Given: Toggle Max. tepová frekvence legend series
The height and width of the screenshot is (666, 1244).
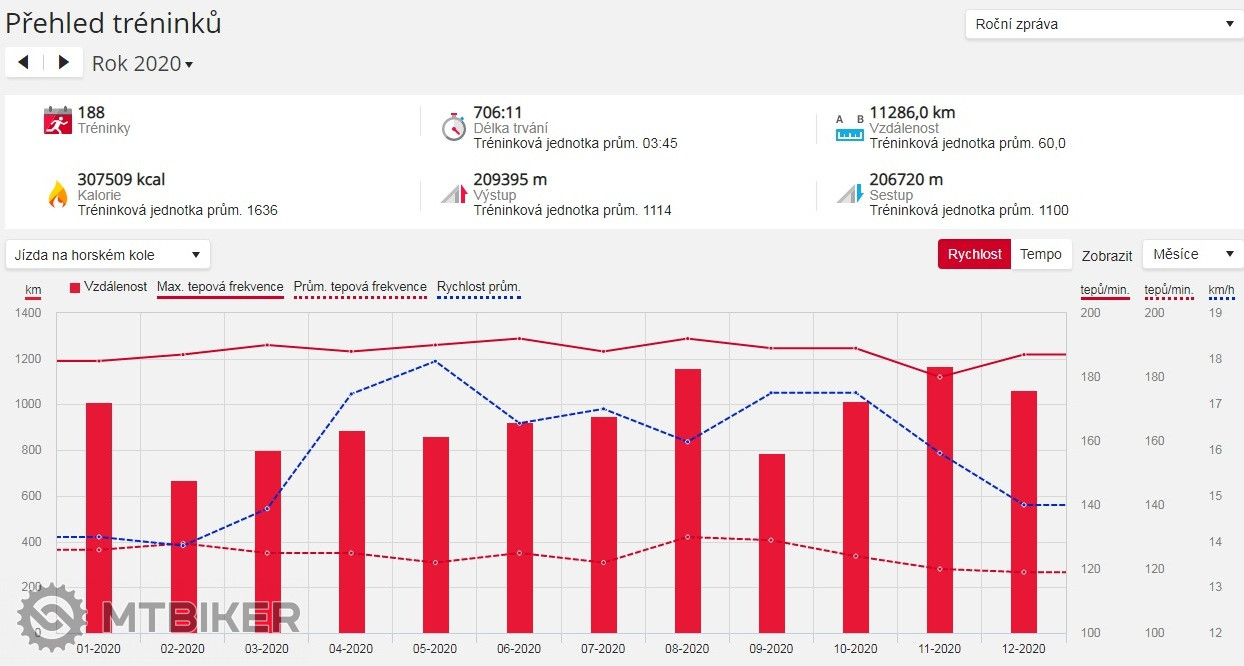Looking at the screenshot, I should click(220, 287).
